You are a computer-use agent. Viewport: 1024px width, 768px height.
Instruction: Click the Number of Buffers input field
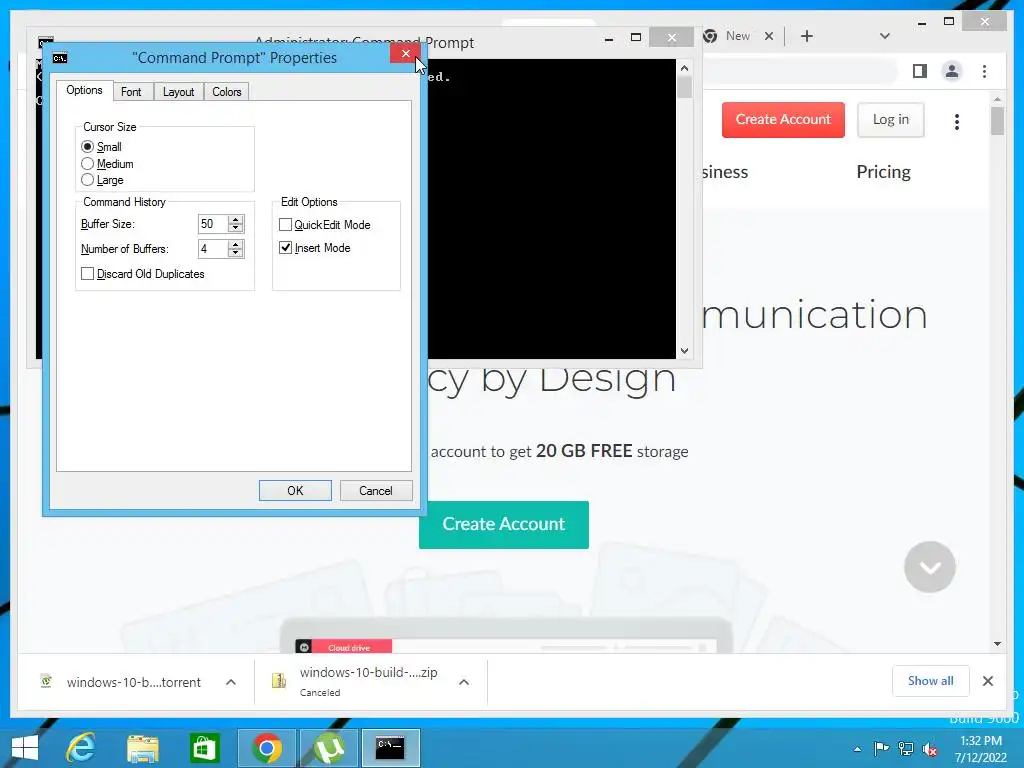click(x=212, y=249)
